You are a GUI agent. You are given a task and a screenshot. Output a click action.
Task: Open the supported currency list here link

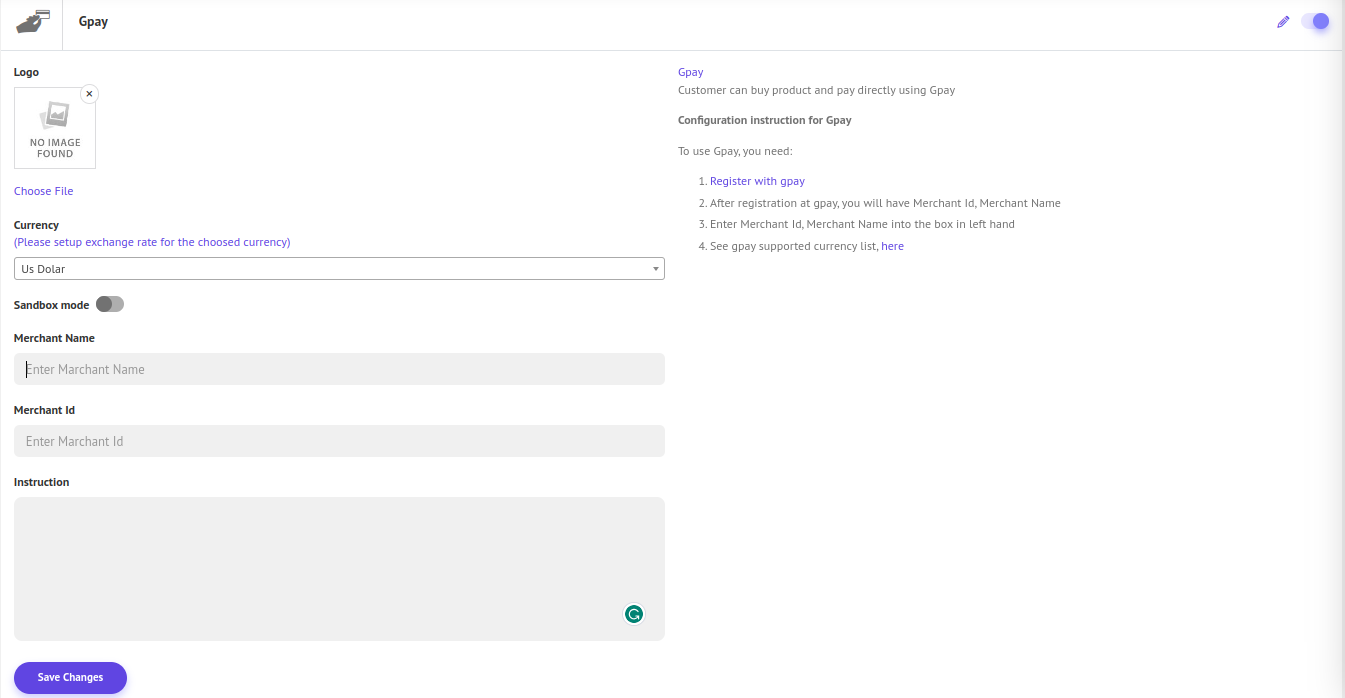(x=892, y=246)
